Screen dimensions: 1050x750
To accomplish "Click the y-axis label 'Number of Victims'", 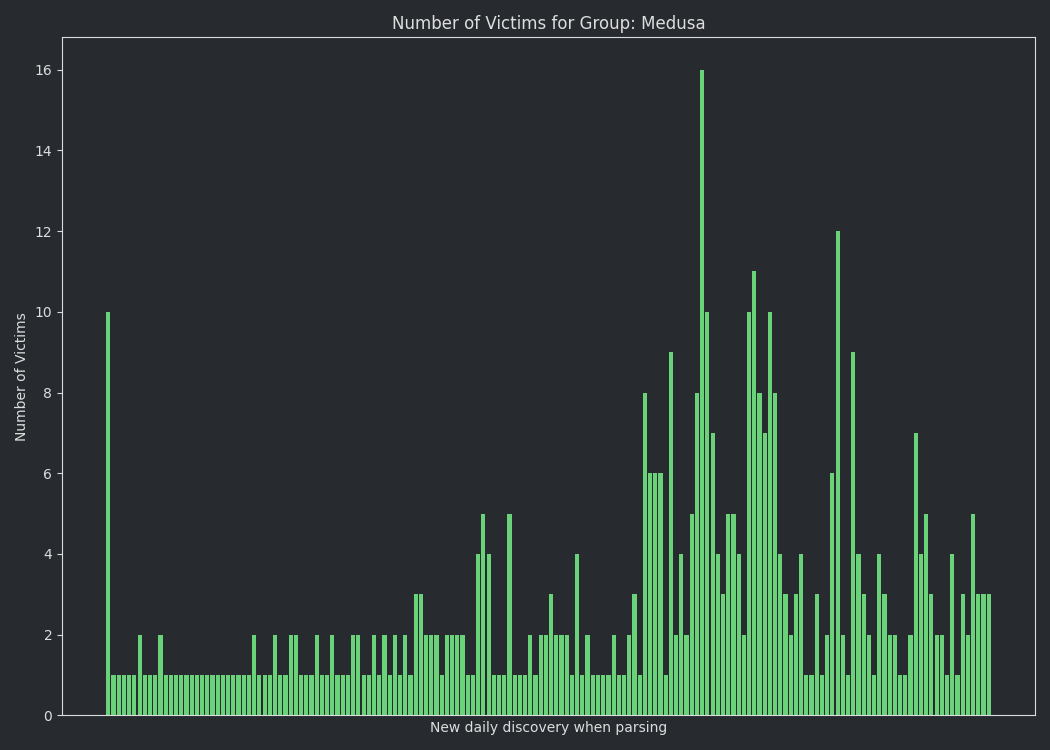I will pos(21,377).
